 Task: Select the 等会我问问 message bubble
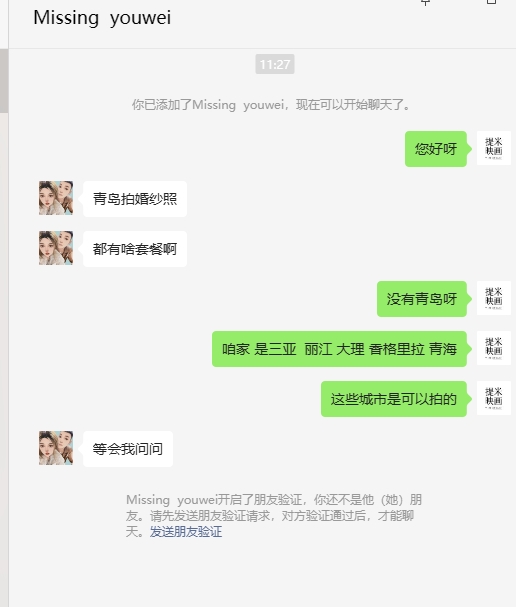tap(128, 449)
